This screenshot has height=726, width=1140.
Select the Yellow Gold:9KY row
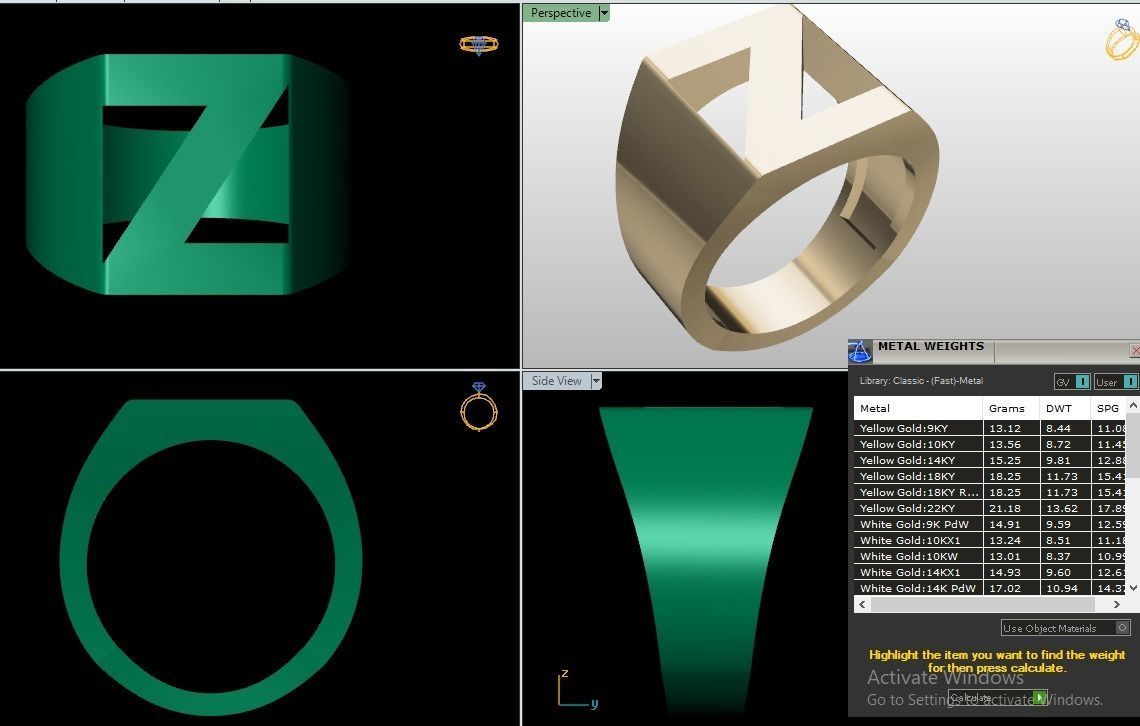(990, 428)
